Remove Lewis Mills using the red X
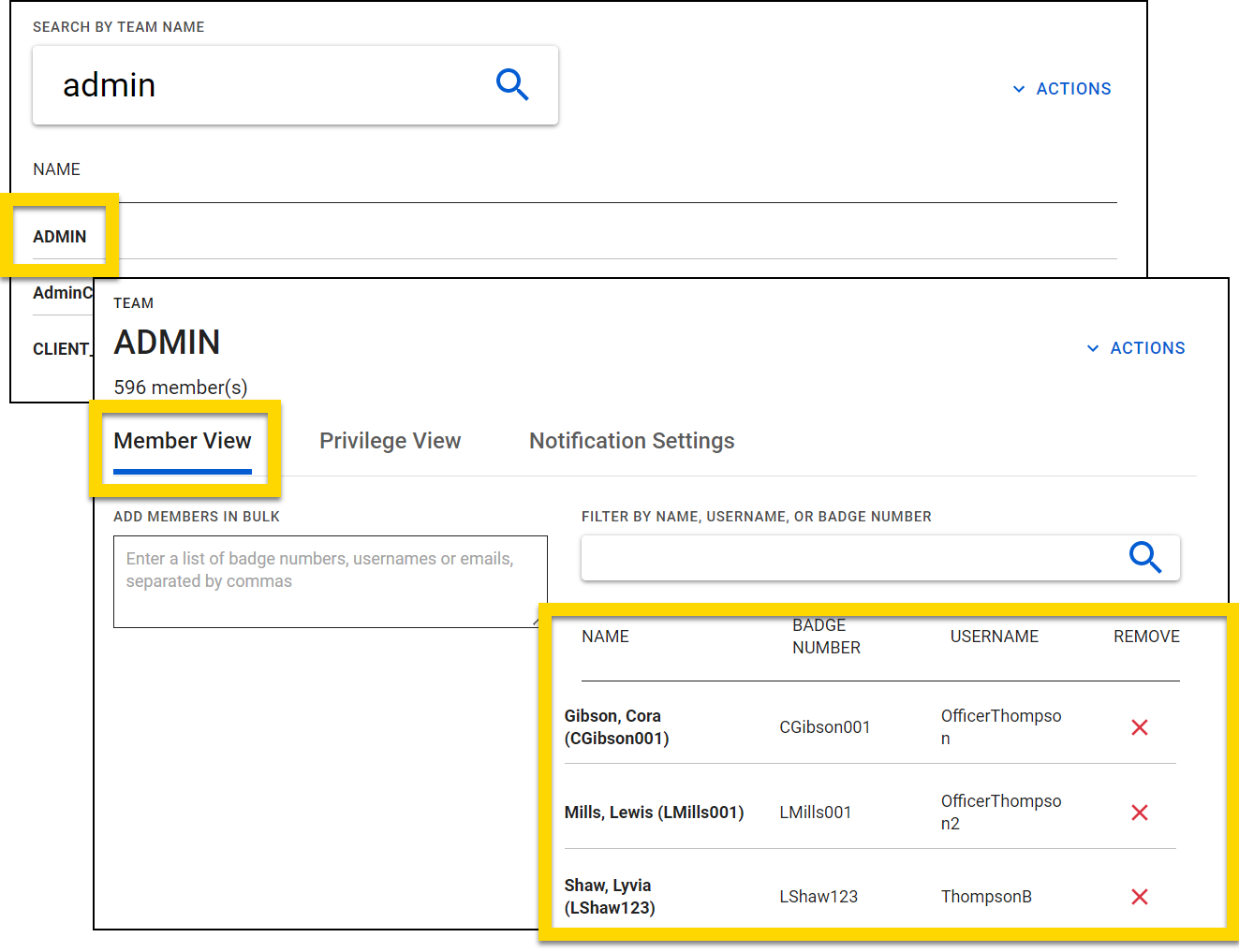 [x=1139, y=813]
